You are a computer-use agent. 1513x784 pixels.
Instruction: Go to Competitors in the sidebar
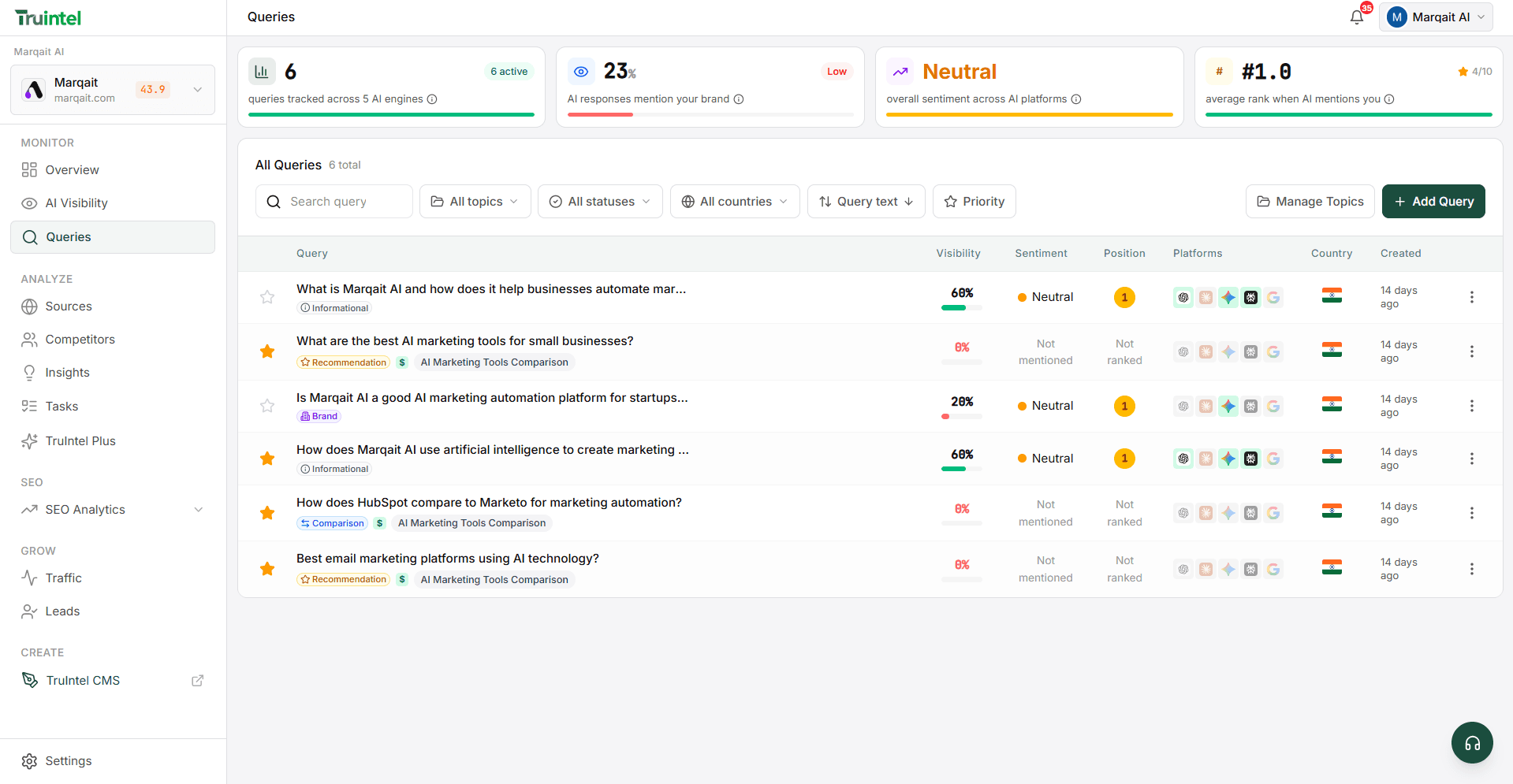80,340
